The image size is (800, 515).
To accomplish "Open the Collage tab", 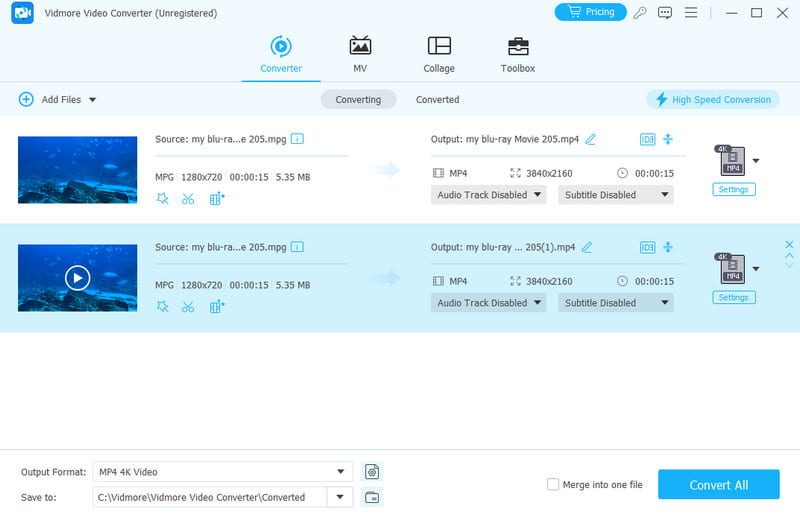I will (439, 55).
